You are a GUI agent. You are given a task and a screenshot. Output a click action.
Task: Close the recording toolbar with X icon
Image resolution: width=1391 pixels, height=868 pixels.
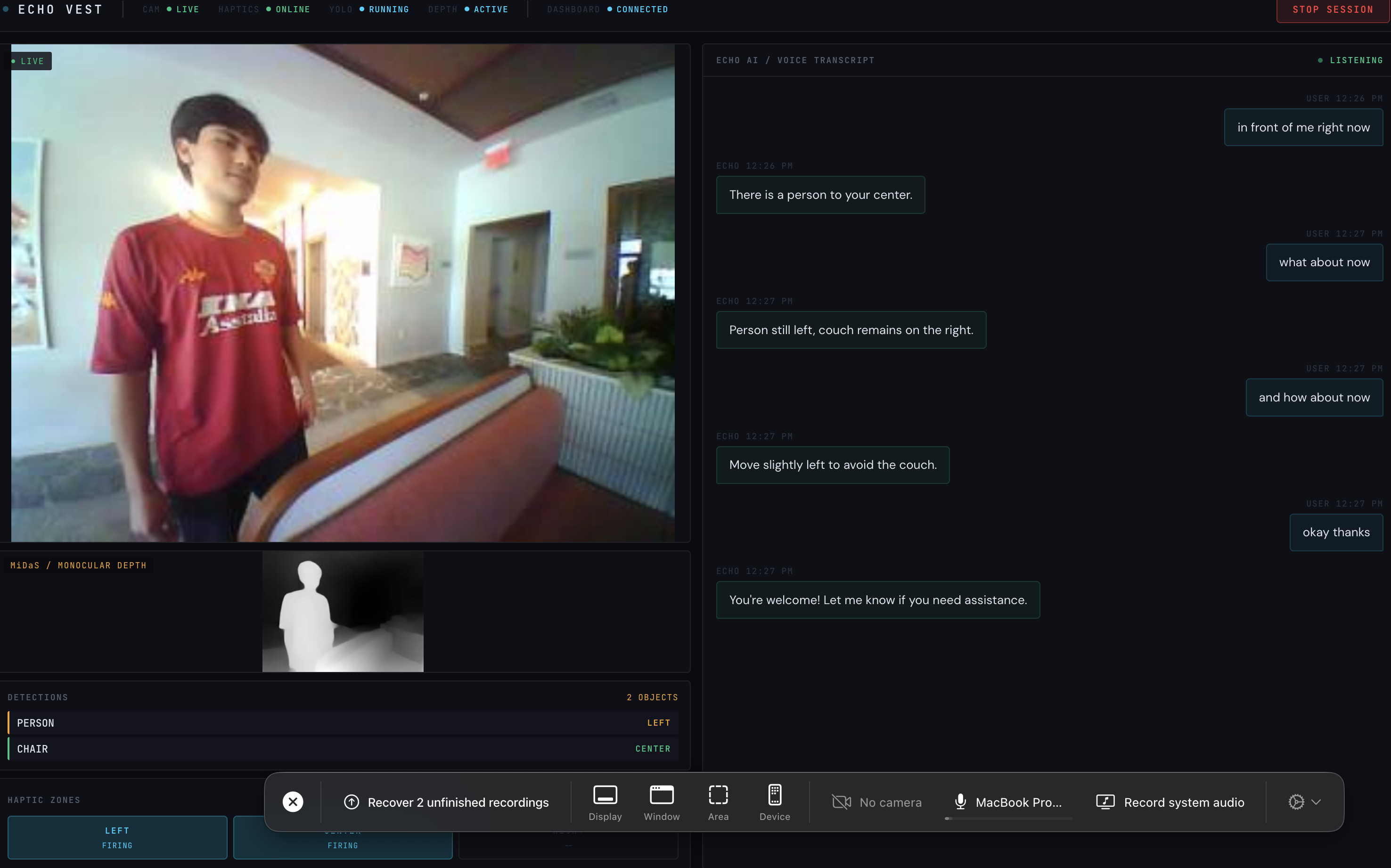click(293, 802)
